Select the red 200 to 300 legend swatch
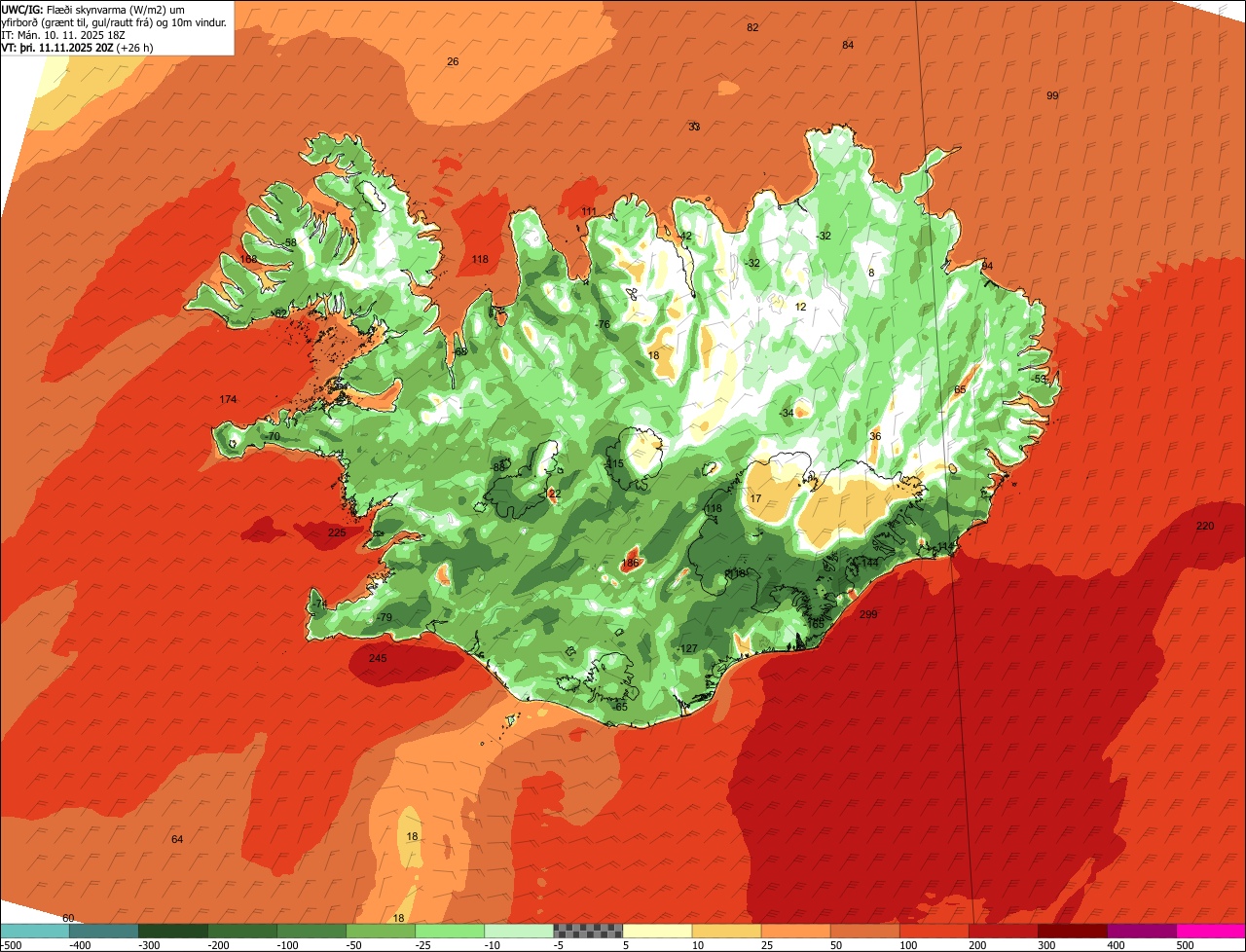Viewport: 1246px width, 952px height. [1003, 931]
